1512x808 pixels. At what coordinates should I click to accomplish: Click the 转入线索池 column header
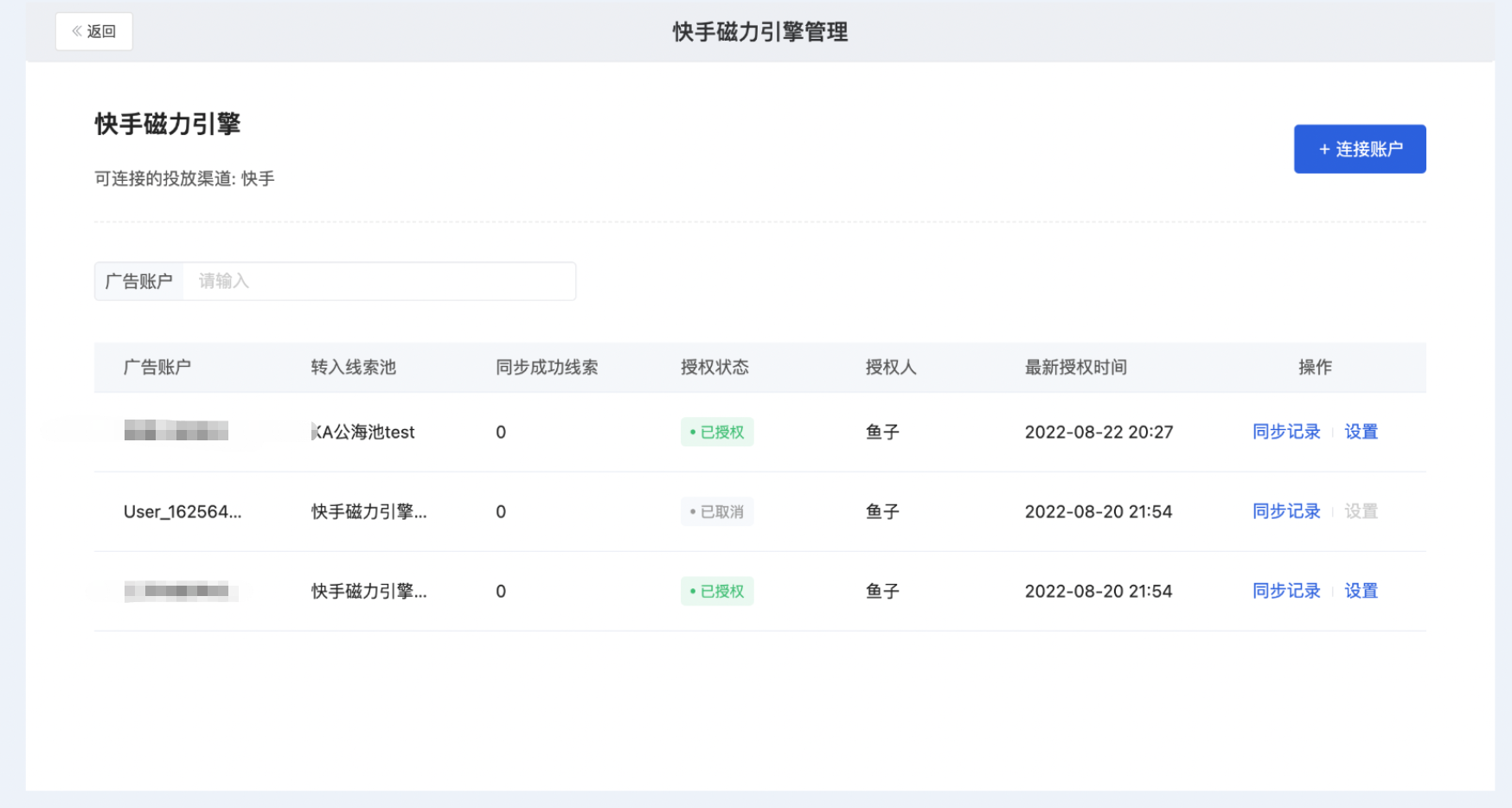[x=354, y=367]
